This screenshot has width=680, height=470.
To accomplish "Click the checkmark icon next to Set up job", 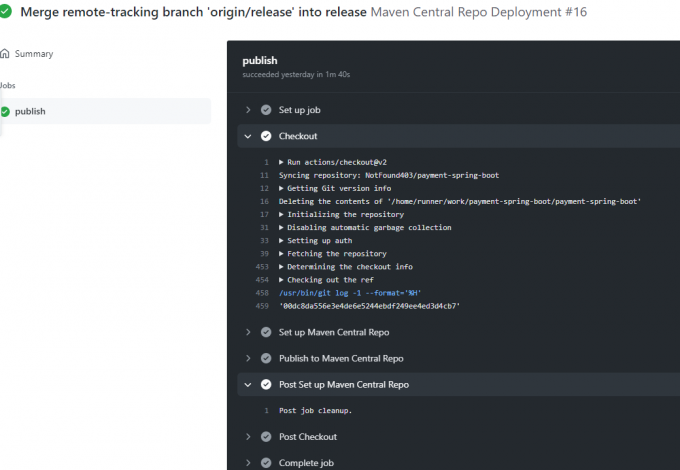I will point(266,110).
